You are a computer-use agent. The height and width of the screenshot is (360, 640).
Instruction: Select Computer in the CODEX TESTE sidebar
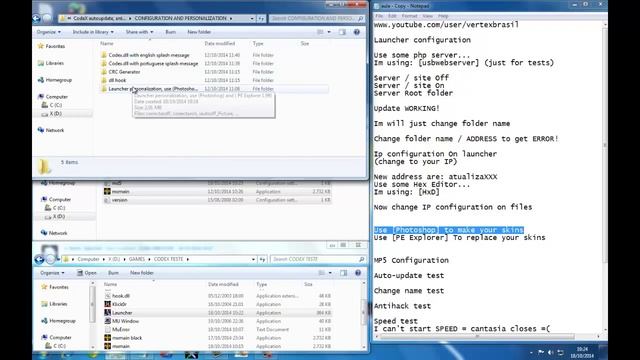pyautogui.click(x=56, y=338)
